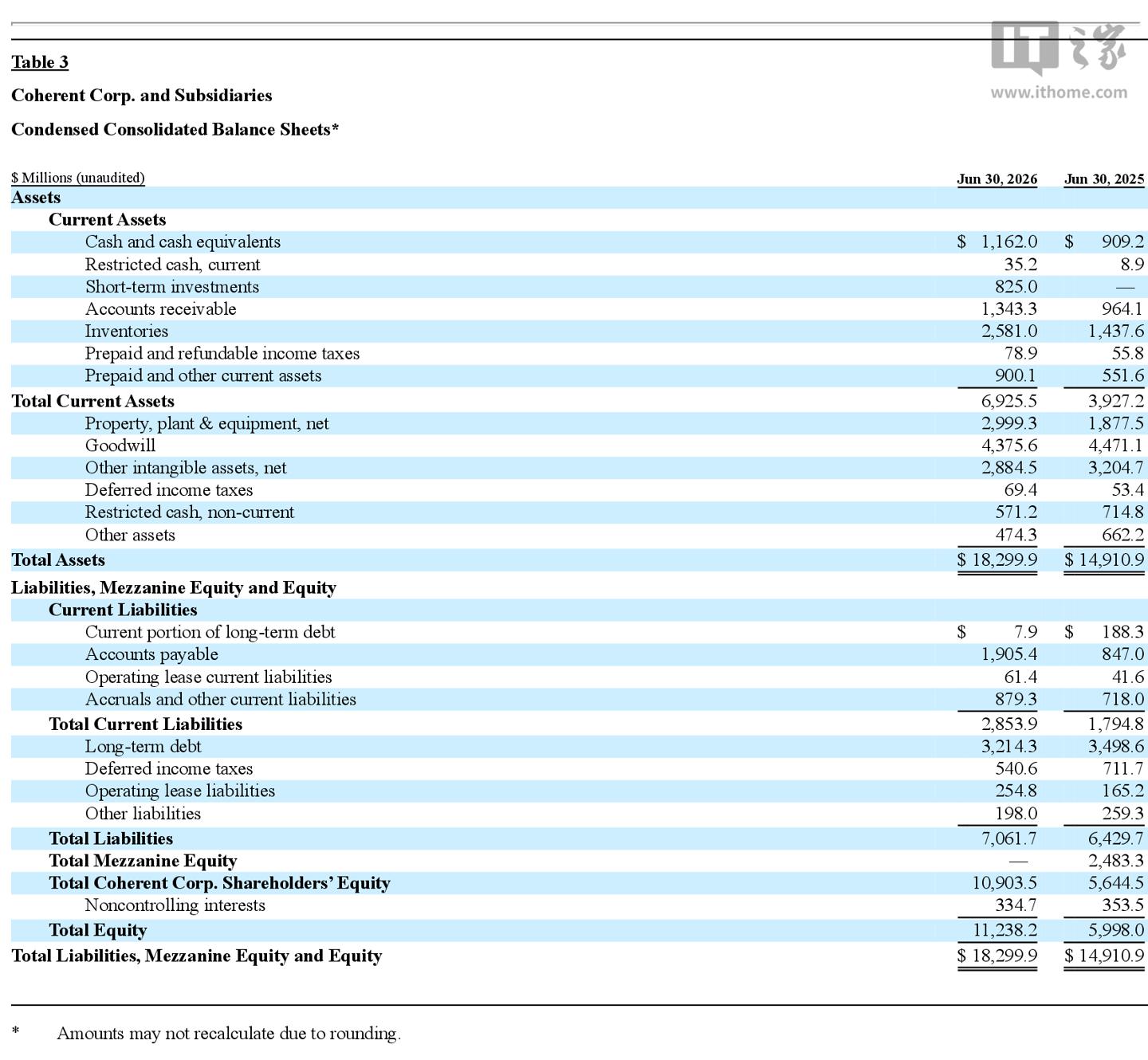Click the 714.8 restricted cash value
The width and height of the screenshot is (1148, 1060).
[x=1122, y=513]
